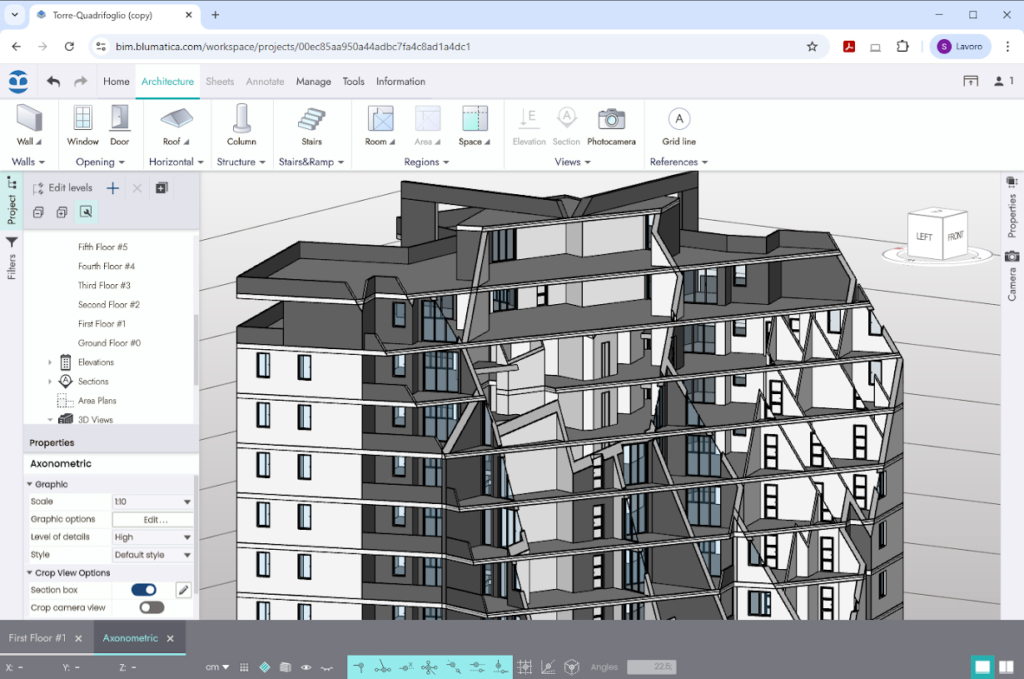Open the Scale dropdown in Properties
The image size is (1024, 679).
(x=151, y=501)
